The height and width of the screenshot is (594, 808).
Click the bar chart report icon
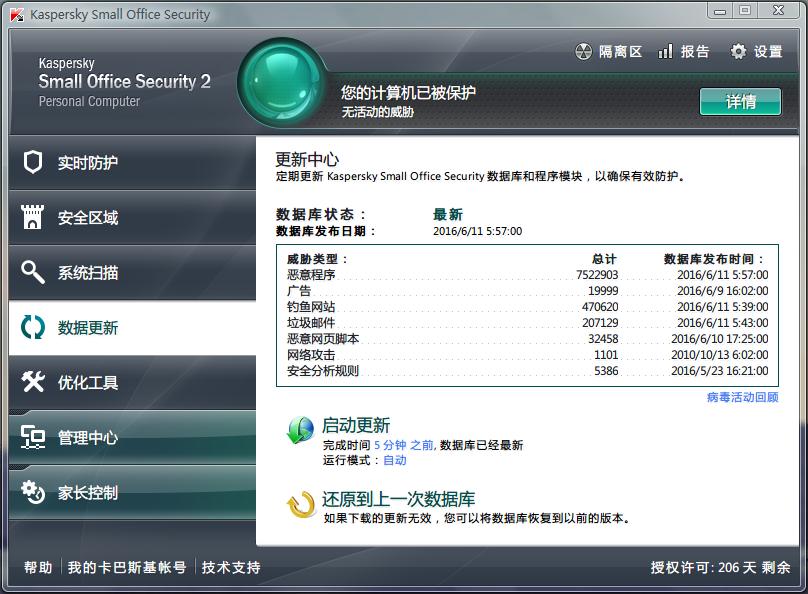tap(665, 51)
